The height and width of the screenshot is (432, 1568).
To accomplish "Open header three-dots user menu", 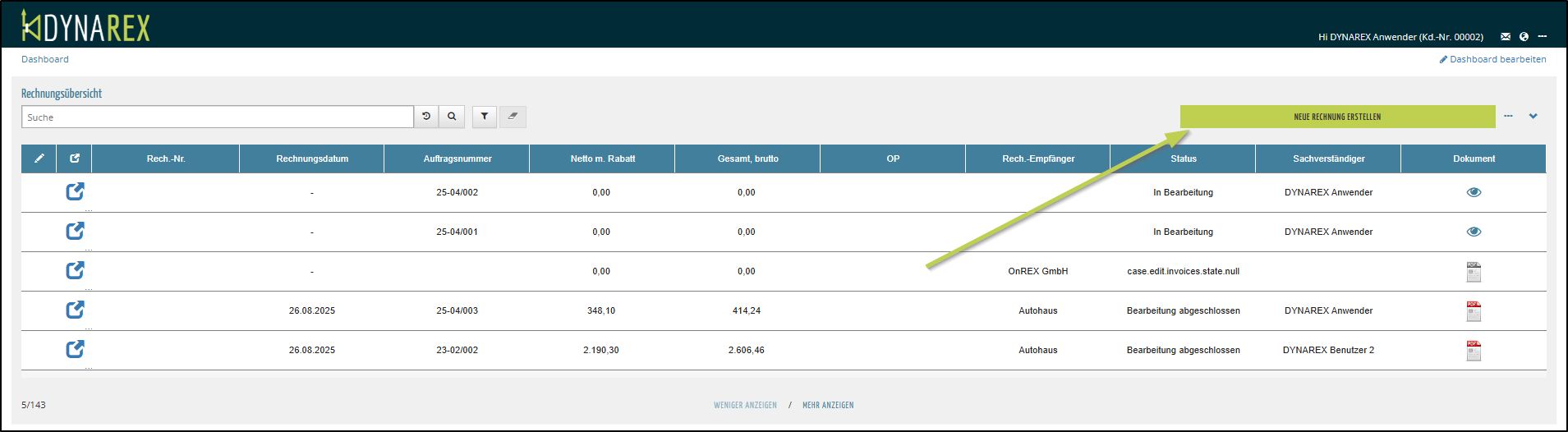I will pyautogui.click(x=1543, y=36).
